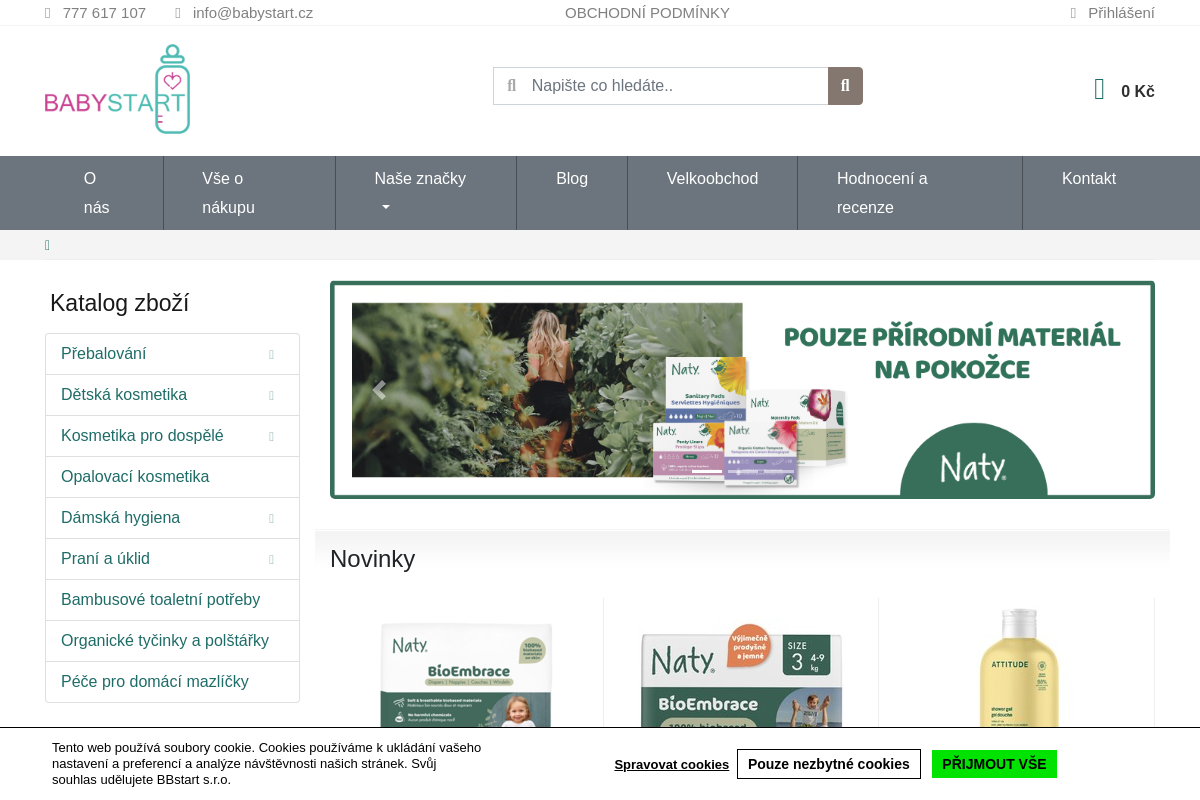The width and height of the screenshot is (1200, 800).
Task: Click the phone icon next to 777 617 107
Action: 46,13
